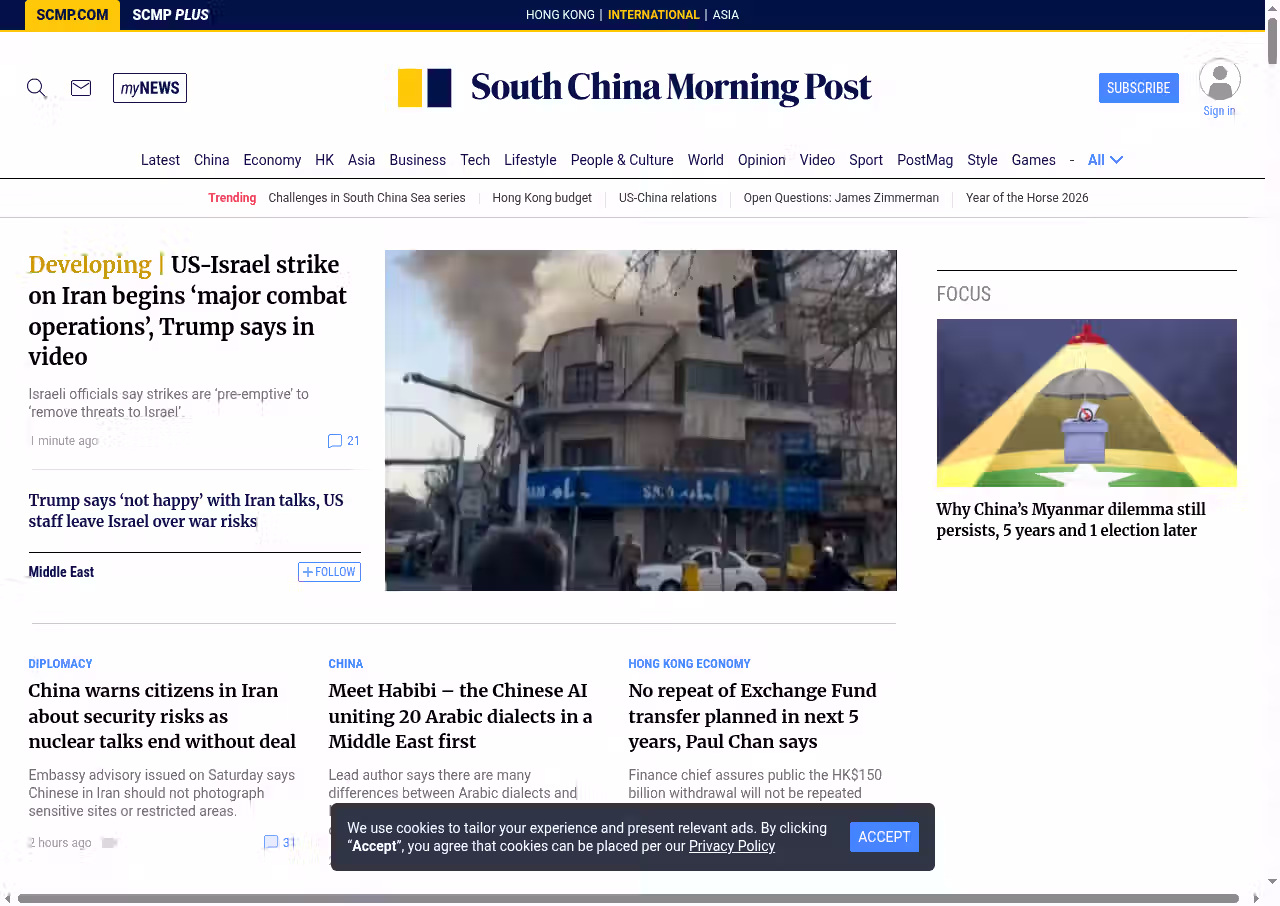Click the user profile avatar icon
The height and width of the screenshot is (906, 1280).
tap(1219, 80)
